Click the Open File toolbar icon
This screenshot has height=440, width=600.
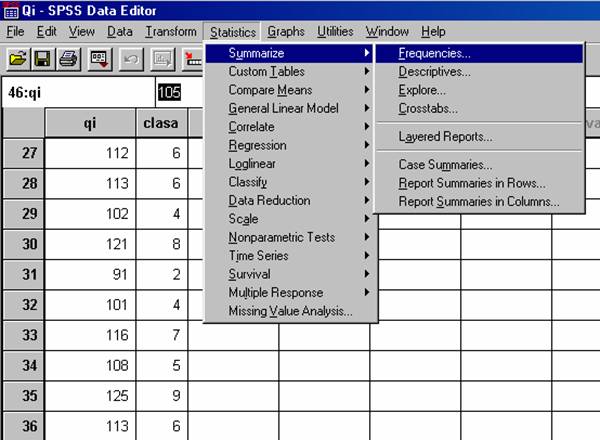[18, 59]
